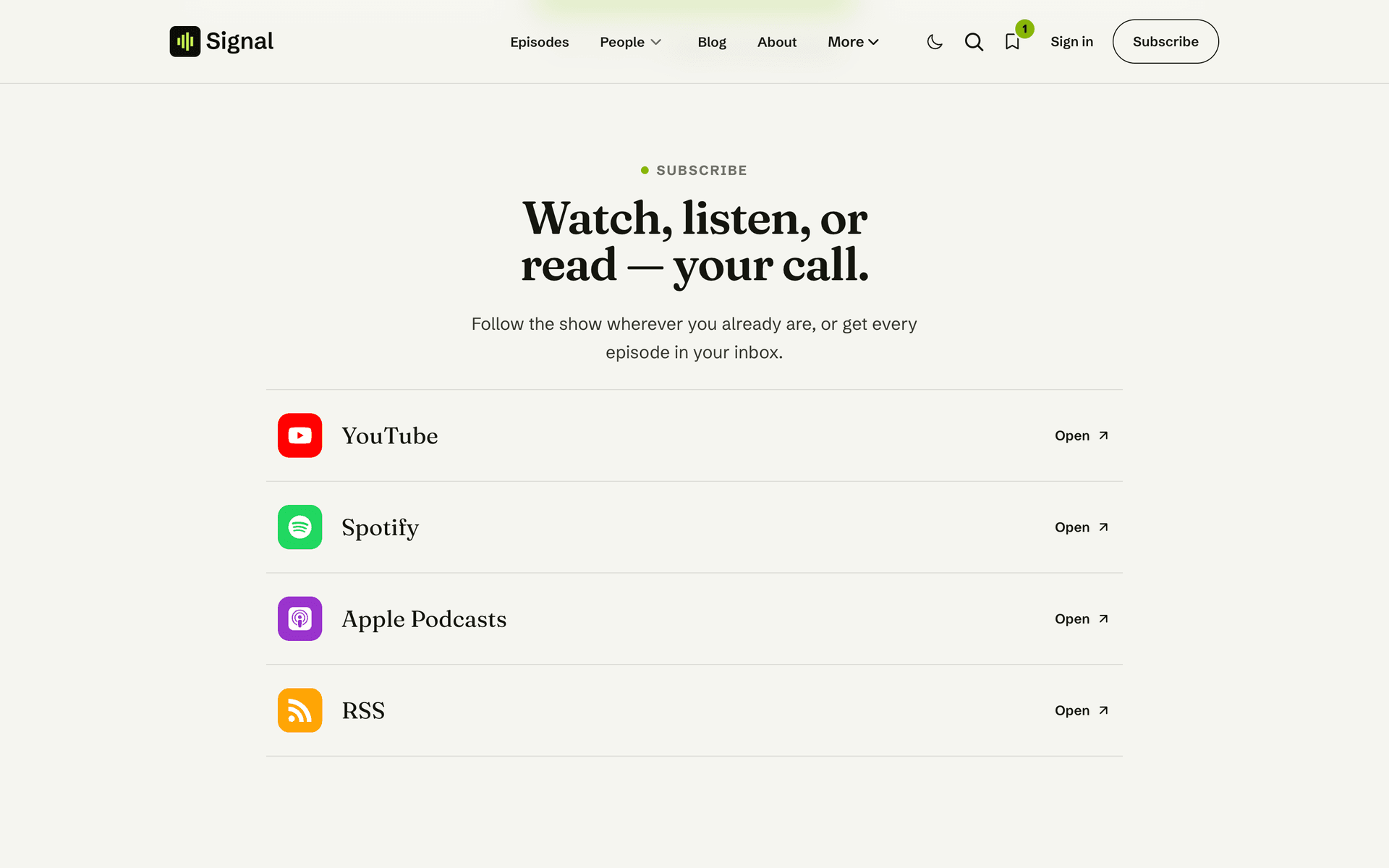
Task: Click the Spotify platform name
Action: pyautogui.click(x=380, y=528)
